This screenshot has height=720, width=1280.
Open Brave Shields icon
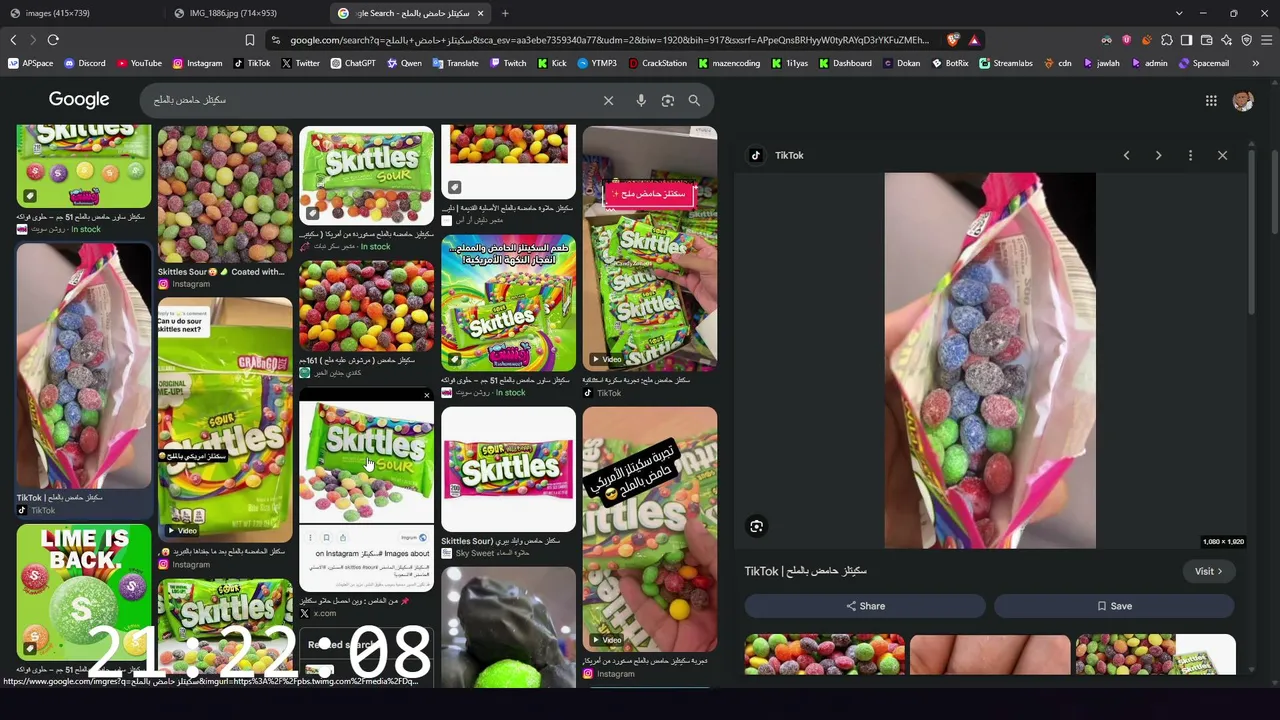(x=953, y=40)
